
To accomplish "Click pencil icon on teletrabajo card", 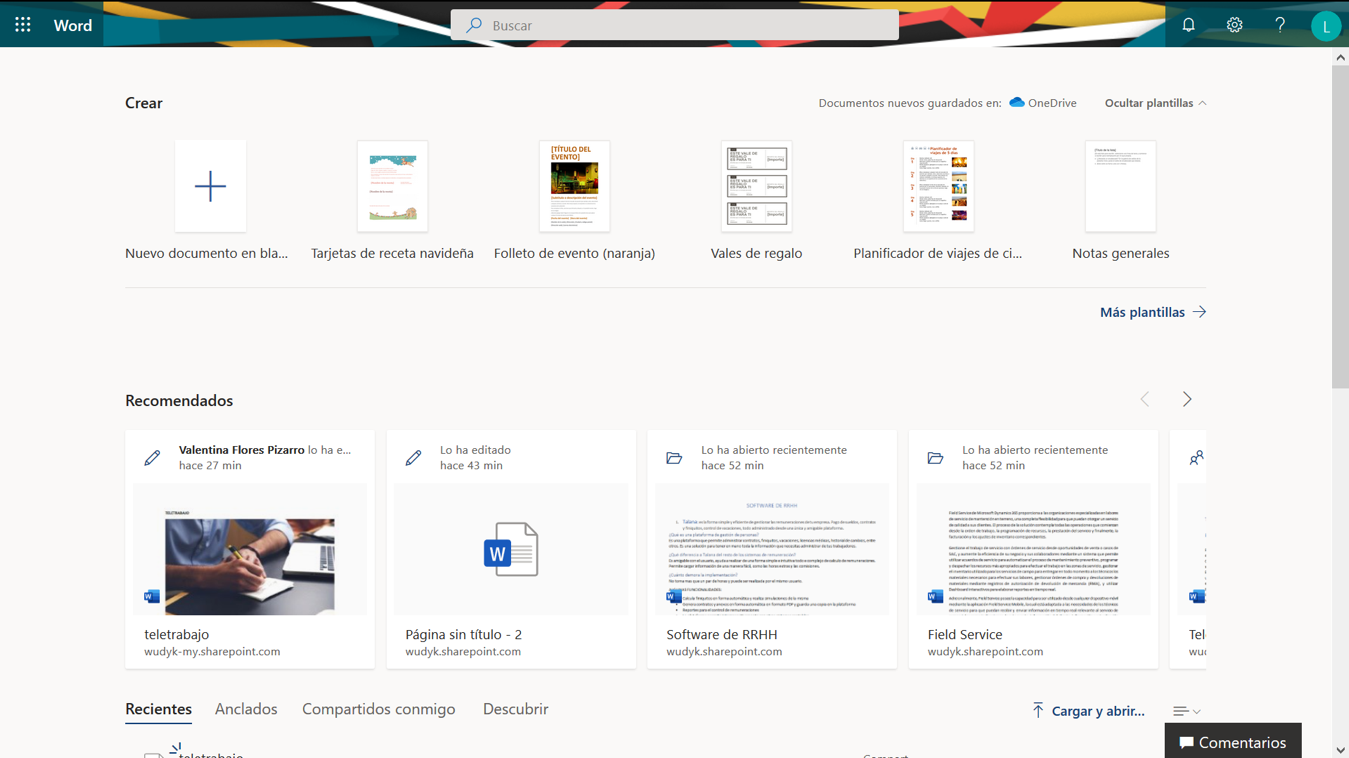I will tap(152, 458).
